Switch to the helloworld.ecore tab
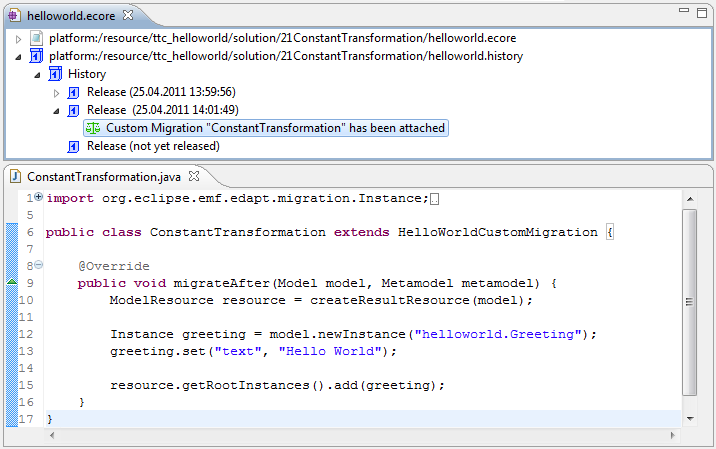The height and width of the screenshot is (449, 716). tap(71, 16)
